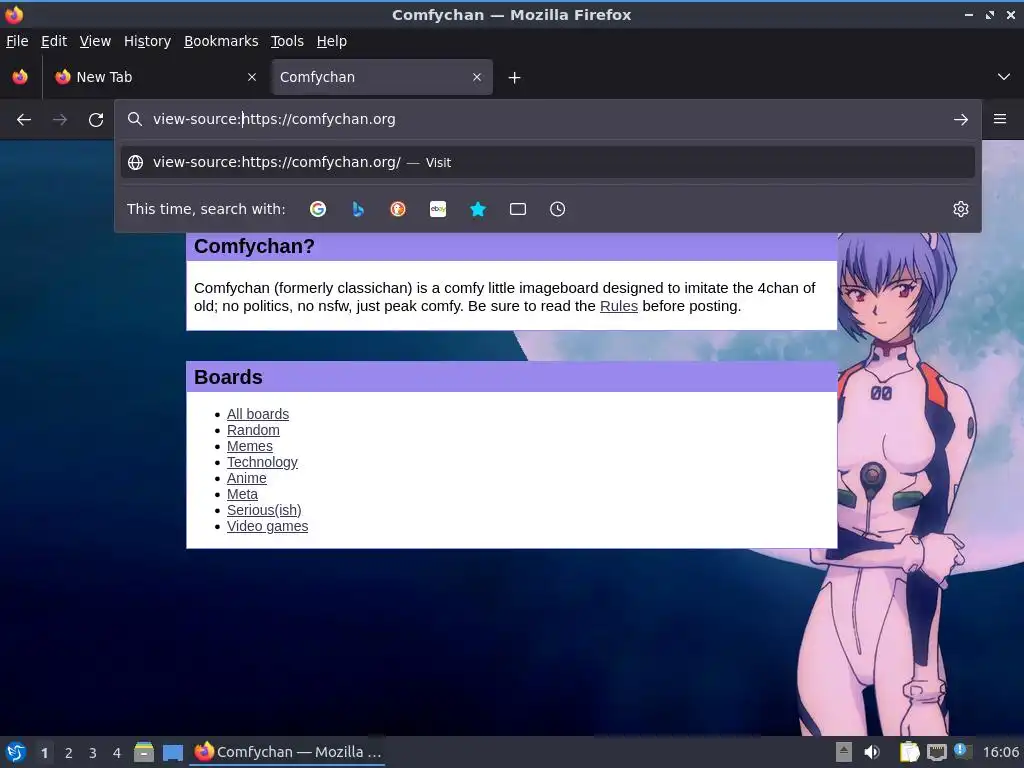The image size is (1024, 768).
Task: Search bookmarks using star icon
Action: [x=478, y=209]
